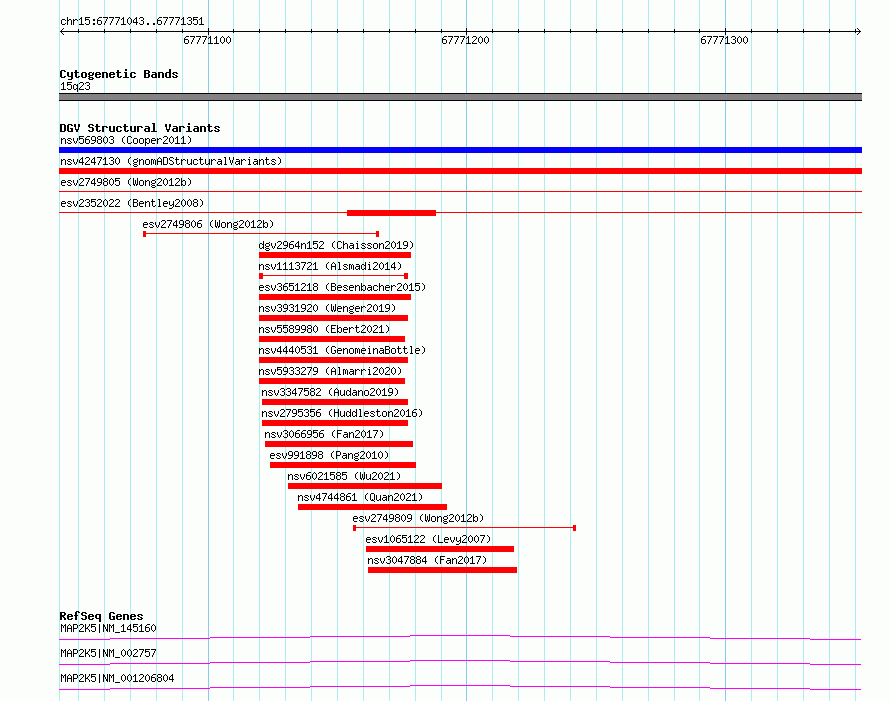Select esv1065122 (Levy2007) label
Viewport: 890px width, 701px height.
click(x=428, y=539)
